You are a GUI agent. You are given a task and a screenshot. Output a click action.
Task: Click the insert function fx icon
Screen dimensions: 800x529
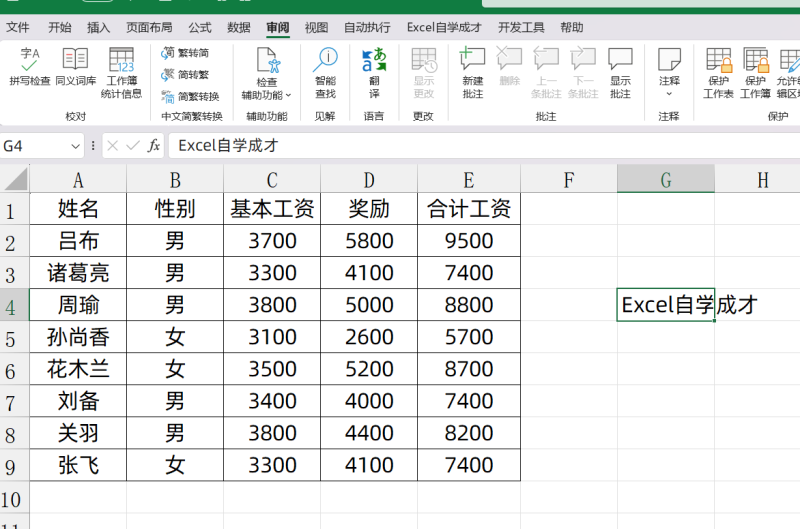point(154,146)
